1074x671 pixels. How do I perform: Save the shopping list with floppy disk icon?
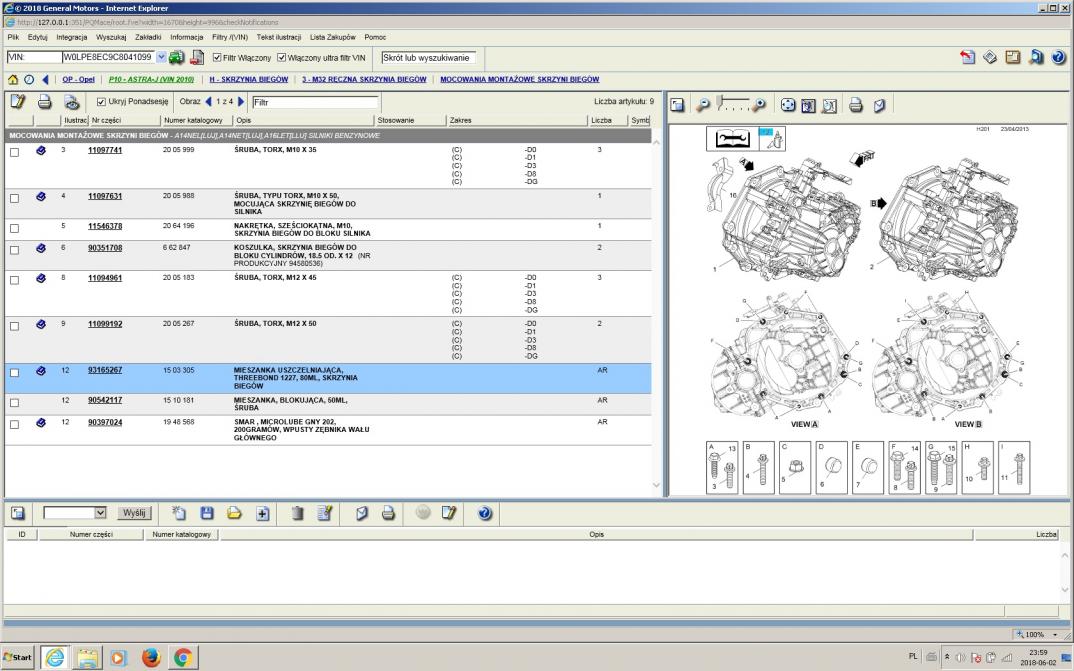208,513
